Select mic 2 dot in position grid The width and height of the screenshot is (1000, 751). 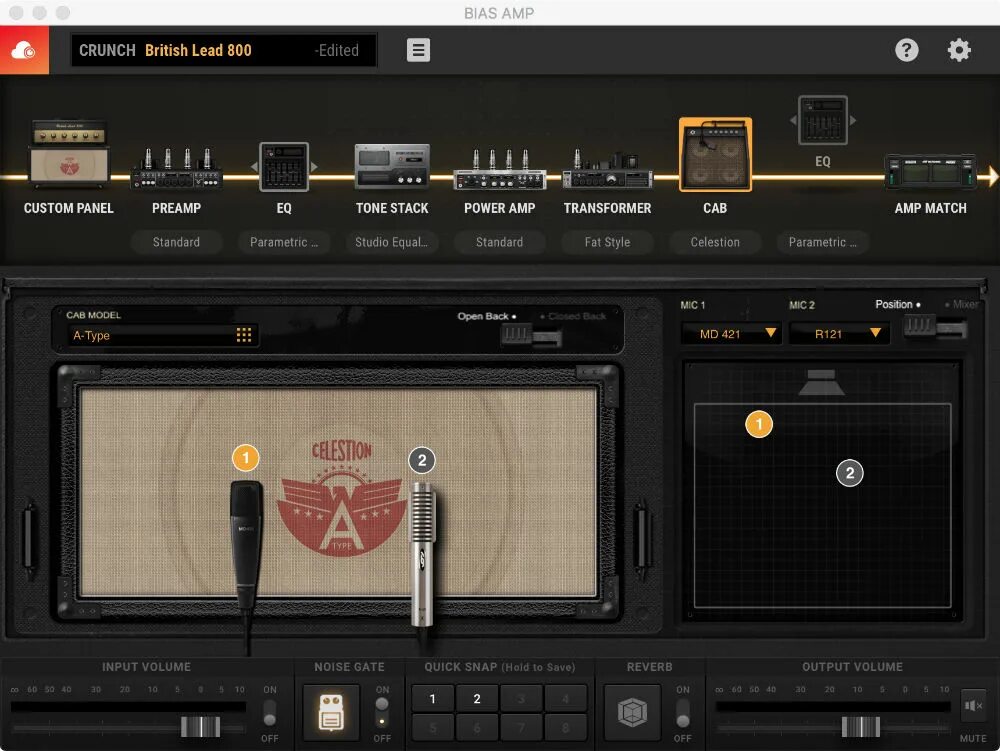(849, 473)
